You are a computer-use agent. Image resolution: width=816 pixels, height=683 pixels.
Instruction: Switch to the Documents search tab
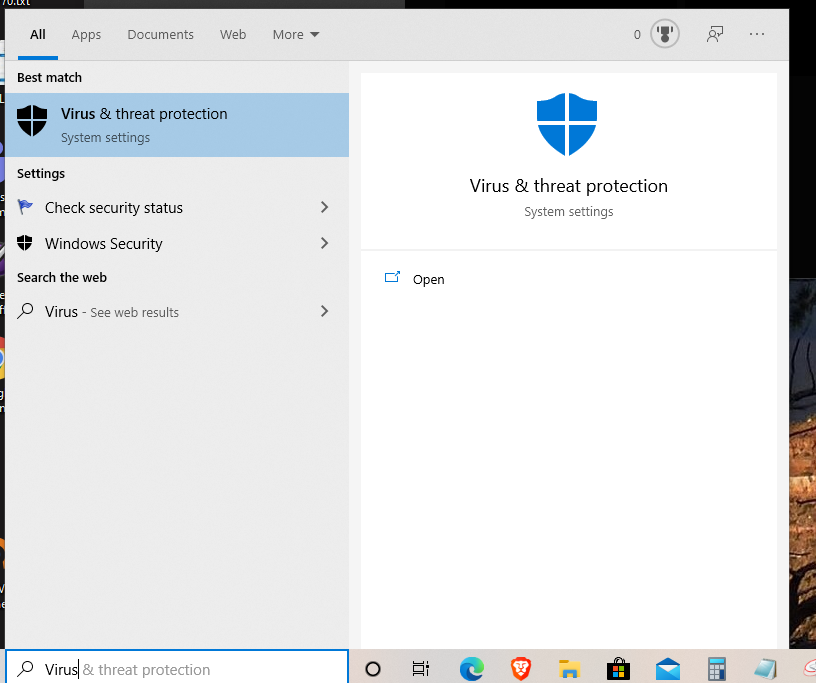[x=160, y=34]
